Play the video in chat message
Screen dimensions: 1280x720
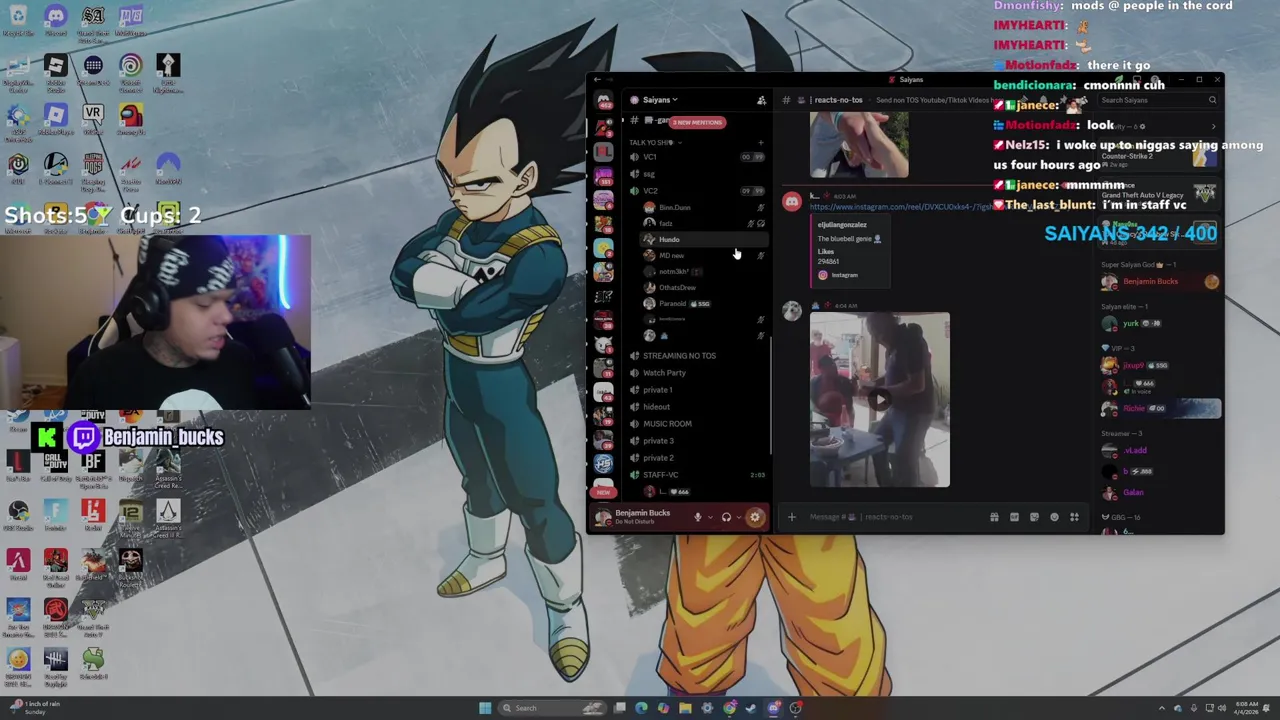pyautogui.click(x=880, y=400)
